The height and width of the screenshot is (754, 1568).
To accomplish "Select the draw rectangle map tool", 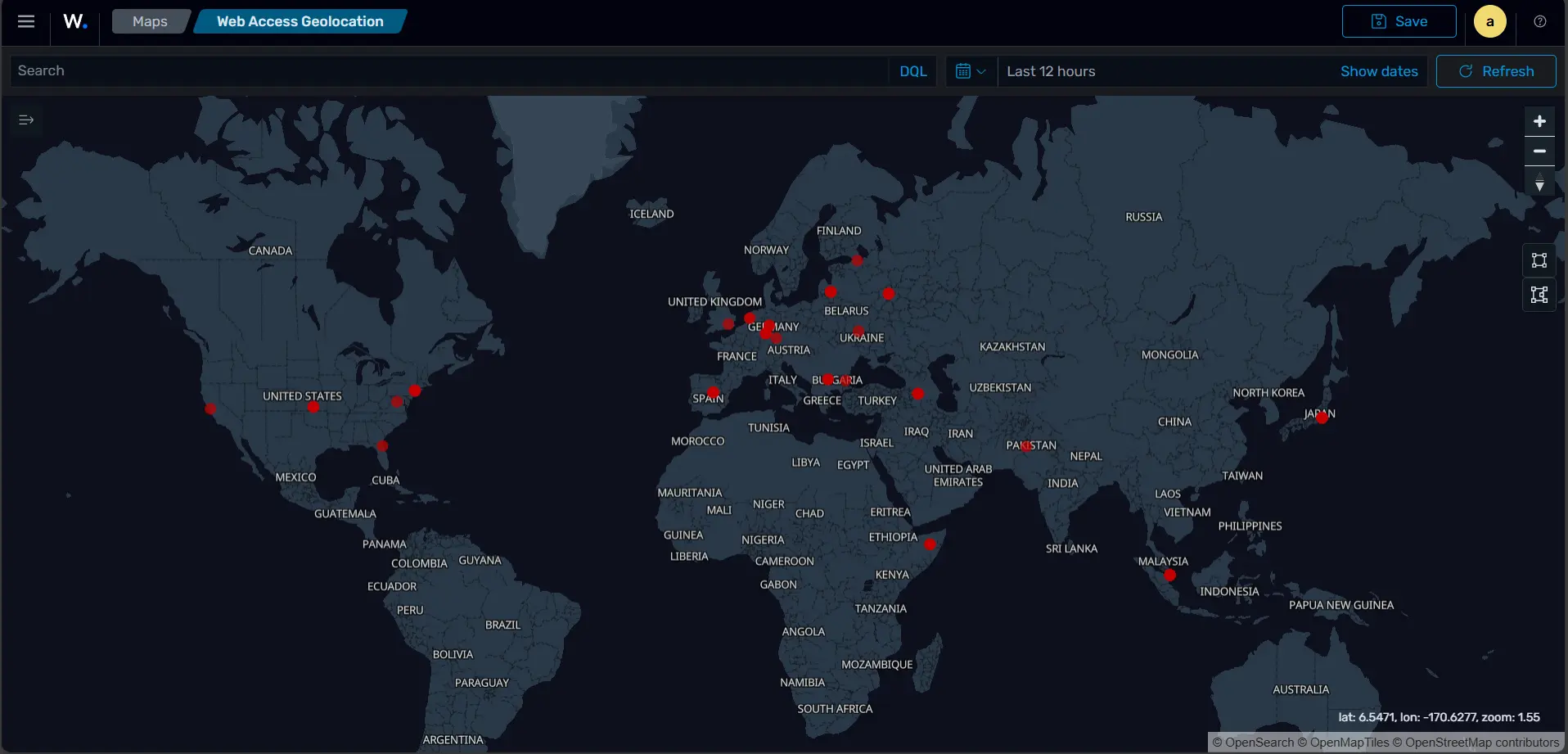I will [x=1539, y=260].
